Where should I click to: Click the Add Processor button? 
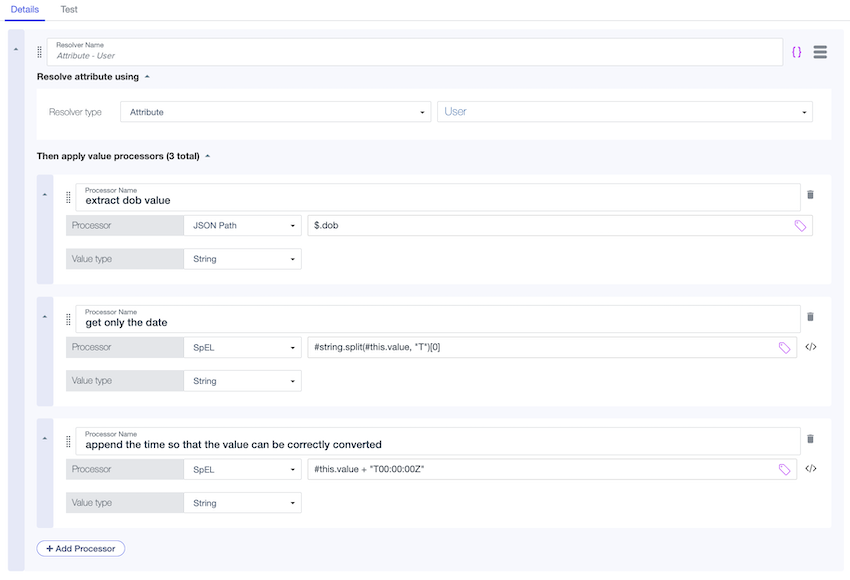pos(81,549)
